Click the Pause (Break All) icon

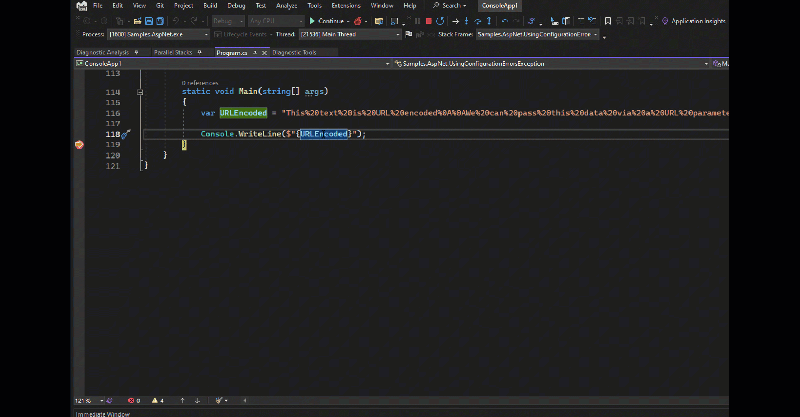click(x=417, y=21)
